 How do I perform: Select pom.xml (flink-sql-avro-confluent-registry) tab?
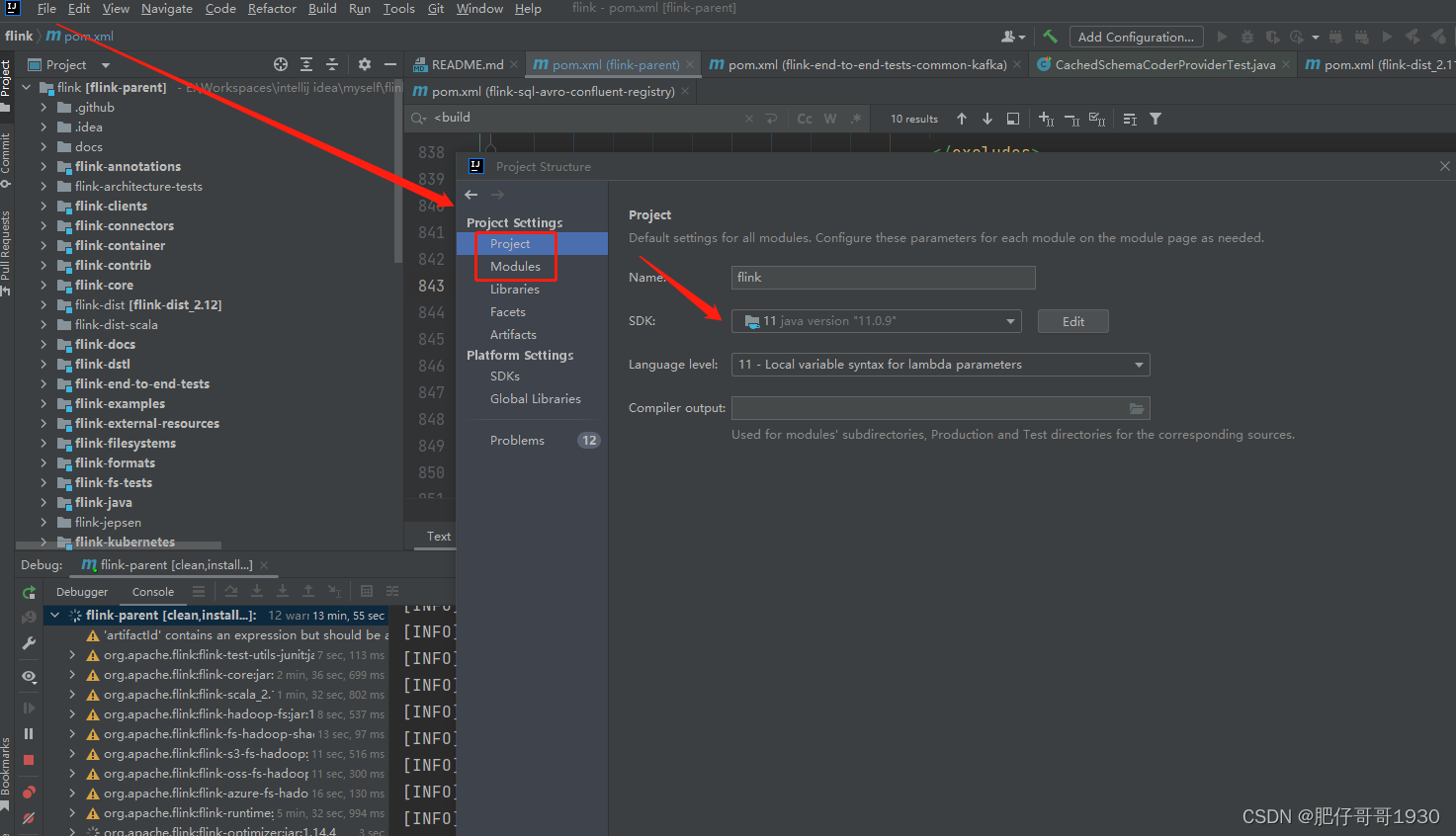tap(554, 92)
